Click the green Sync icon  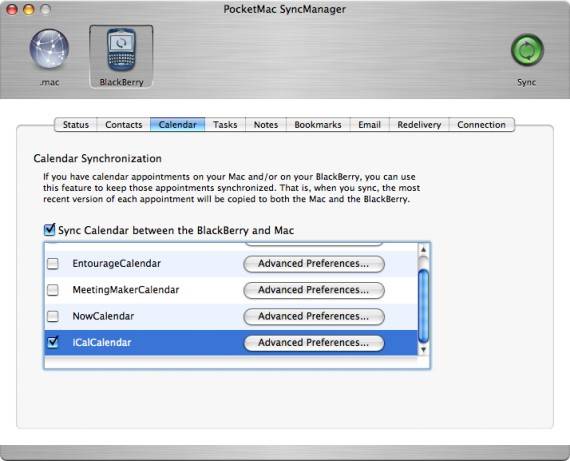pyautogui.click(x=527, y=50)
